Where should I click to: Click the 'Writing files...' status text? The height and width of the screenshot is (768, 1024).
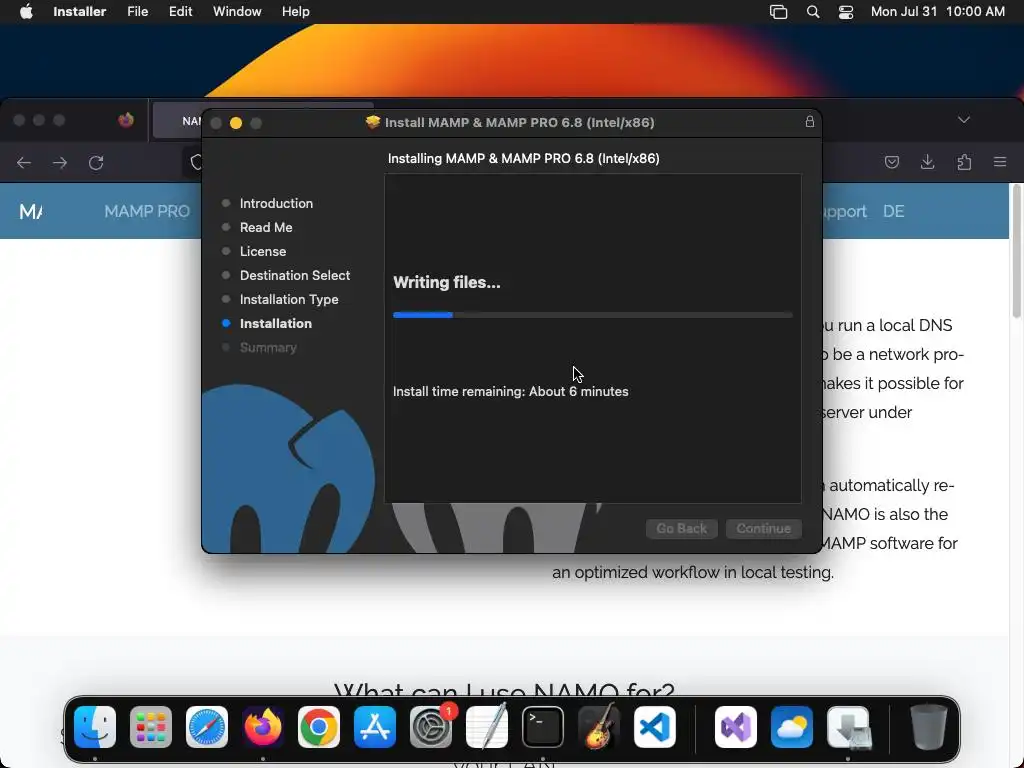click(447, 283)
